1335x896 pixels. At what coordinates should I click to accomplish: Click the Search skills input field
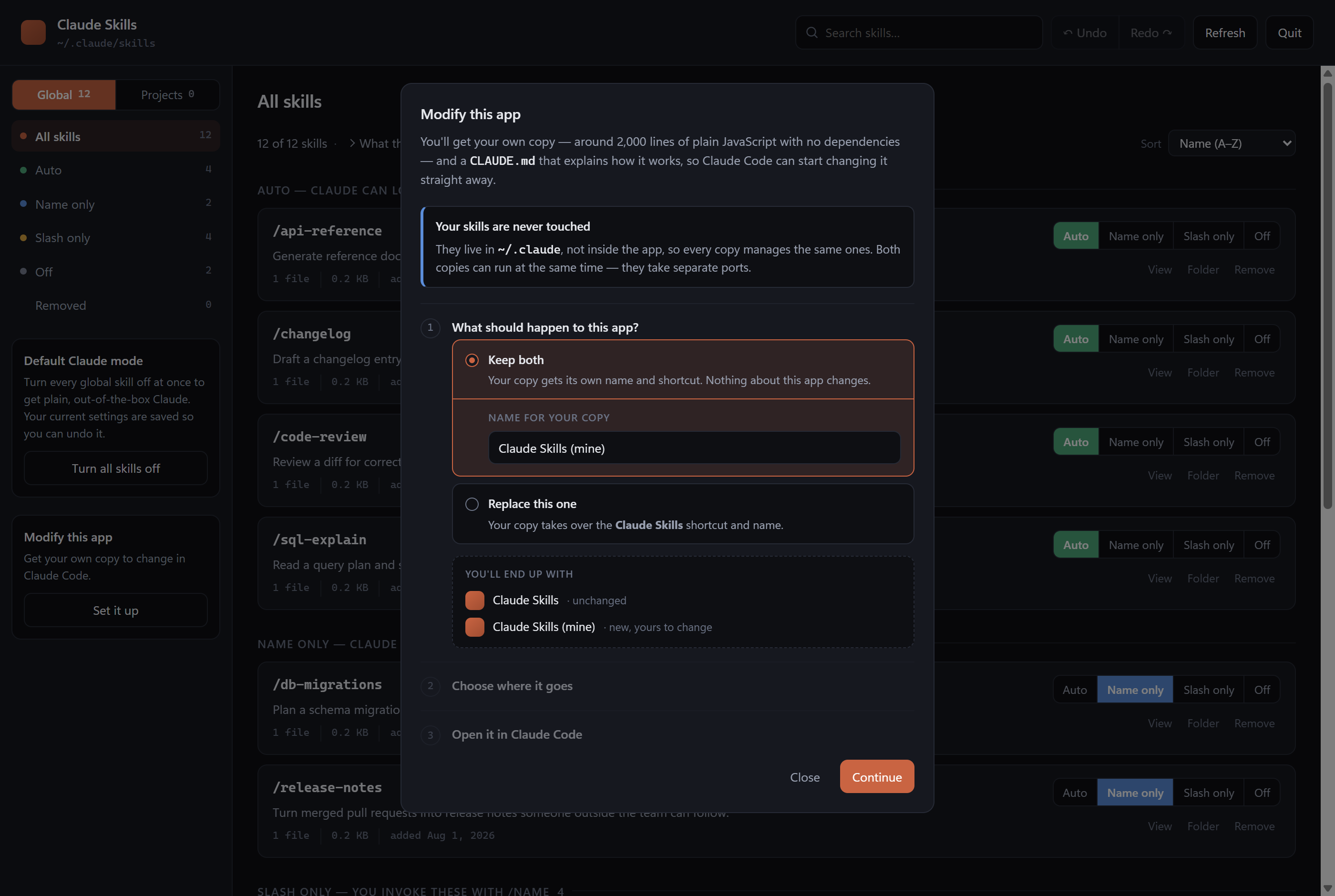[919, 32]
